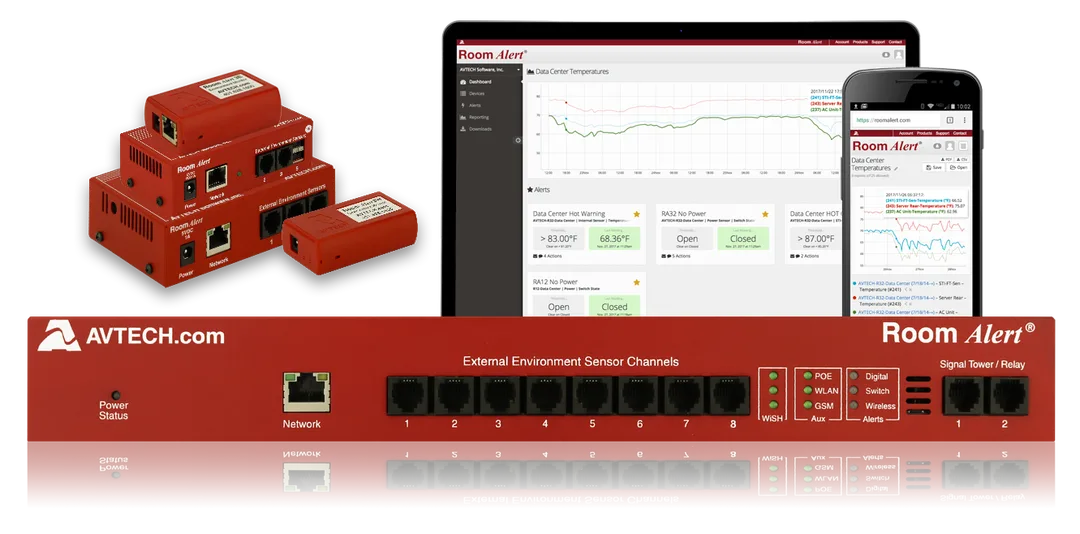Click the red legend dot for Server Rear on phone
The image size is (1080, 534).
coord(855,298)
